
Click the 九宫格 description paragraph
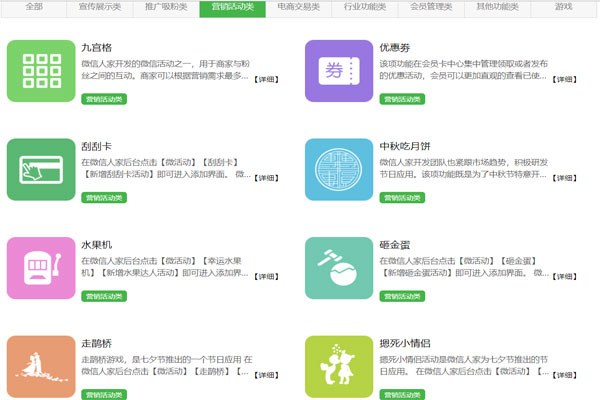[165, 70]
